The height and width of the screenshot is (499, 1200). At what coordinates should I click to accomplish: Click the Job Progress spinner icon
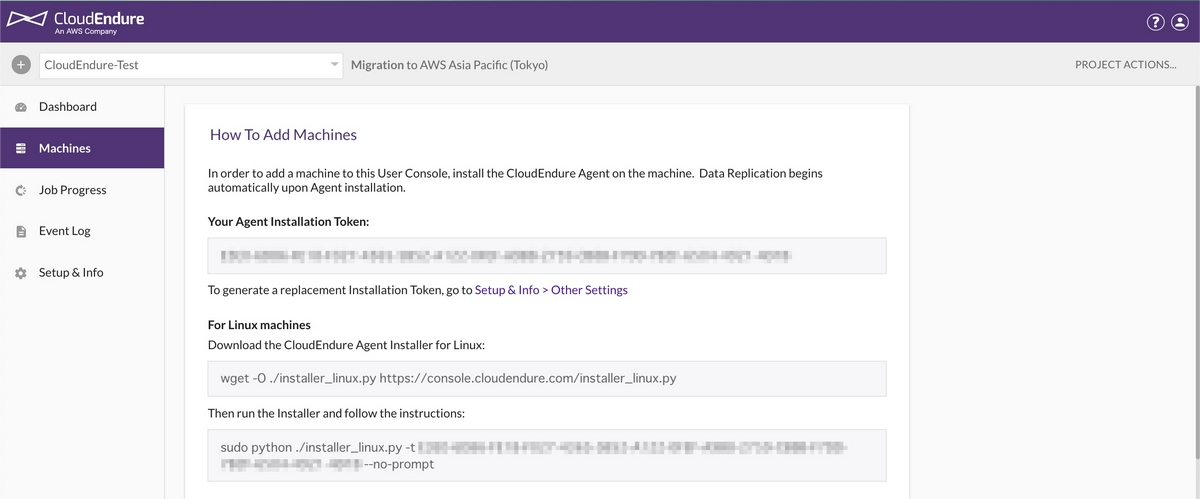pyautogui.click(x=20, y=190)
